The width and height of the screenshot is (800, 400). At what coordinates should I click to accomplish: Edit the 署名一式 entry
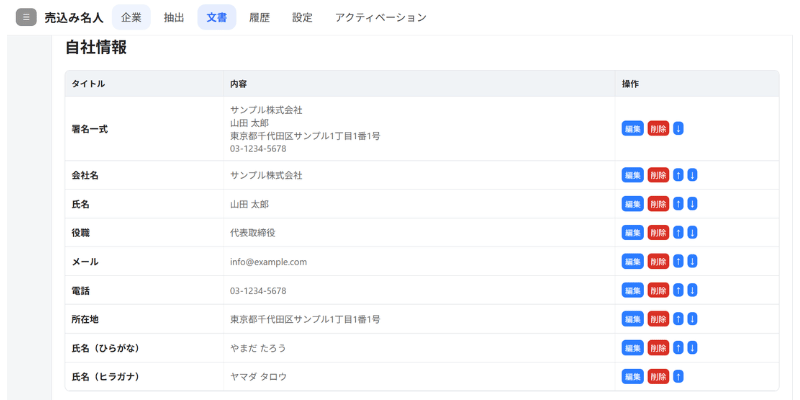632,128
